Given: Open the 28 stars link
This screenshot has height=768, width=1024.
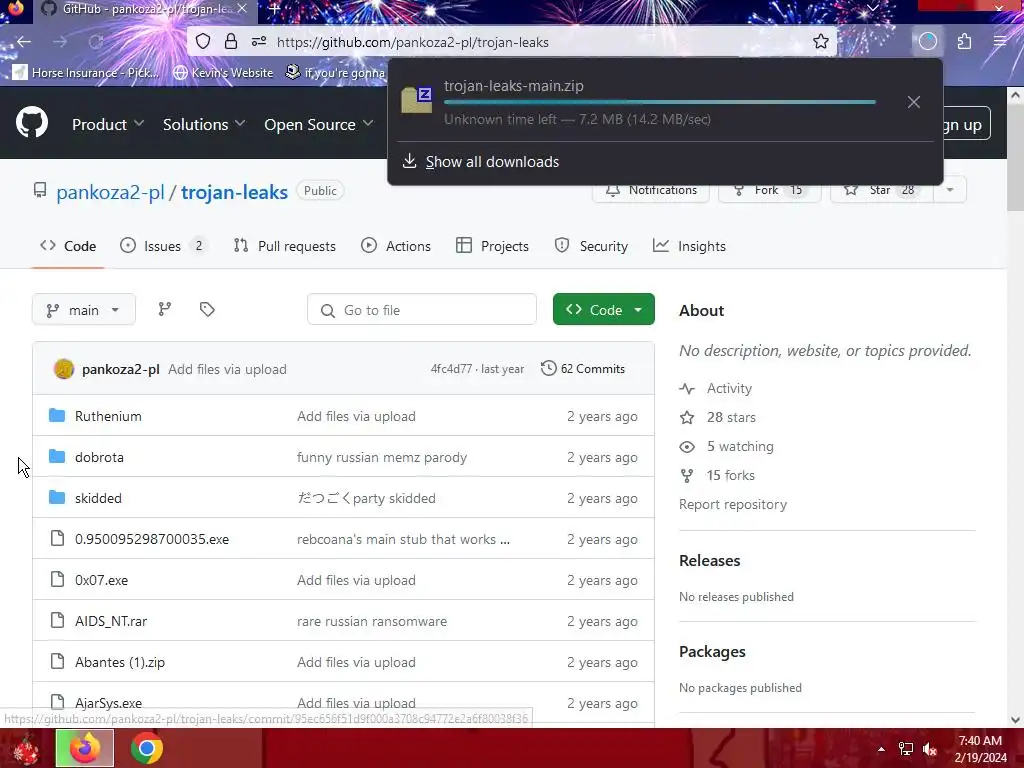Looking at the screenshot, I should click(x=731, y=417).
